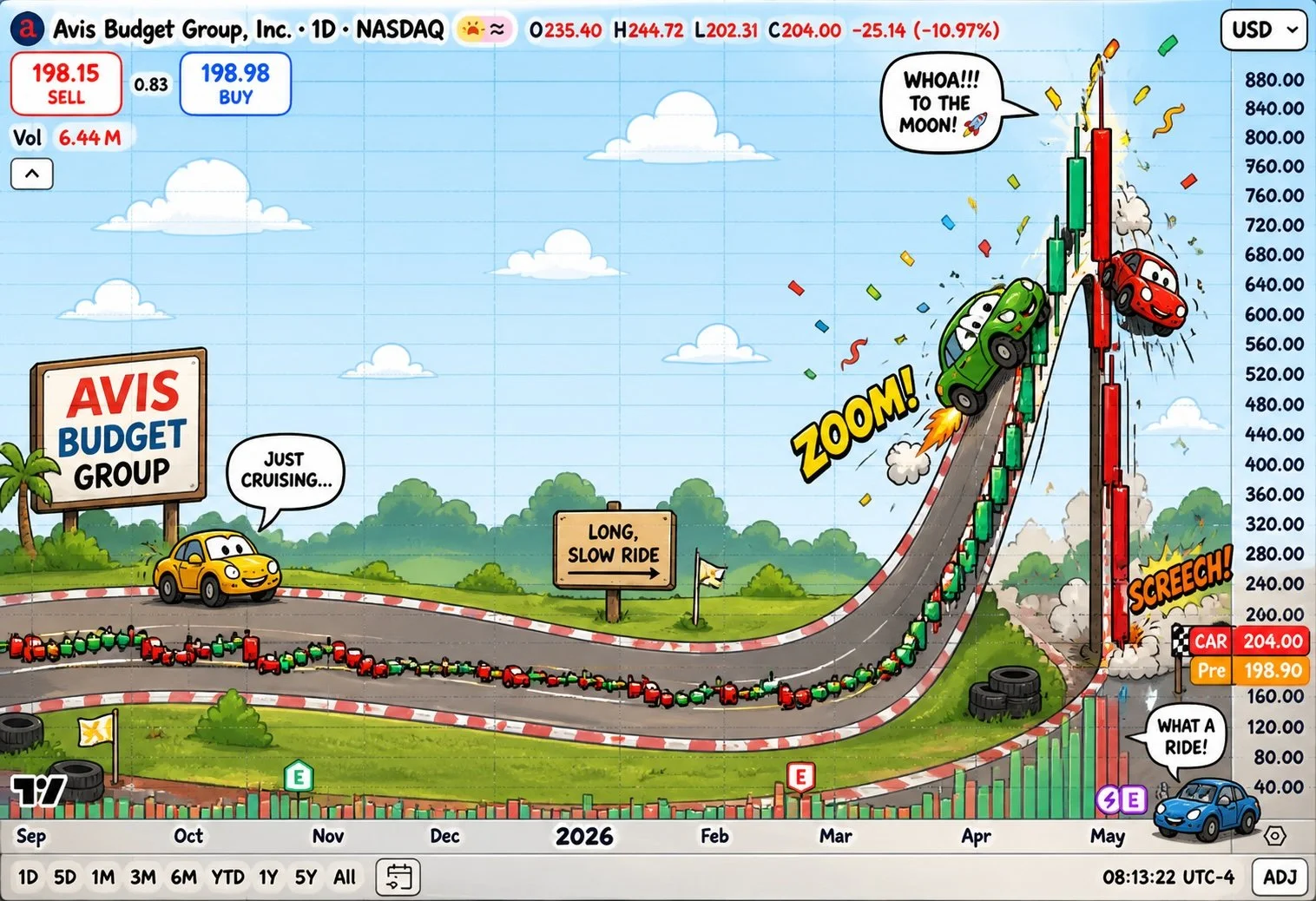Select the All time range
The height and width of the screenshot is (901, 1316).
click(x=345, y=878)
